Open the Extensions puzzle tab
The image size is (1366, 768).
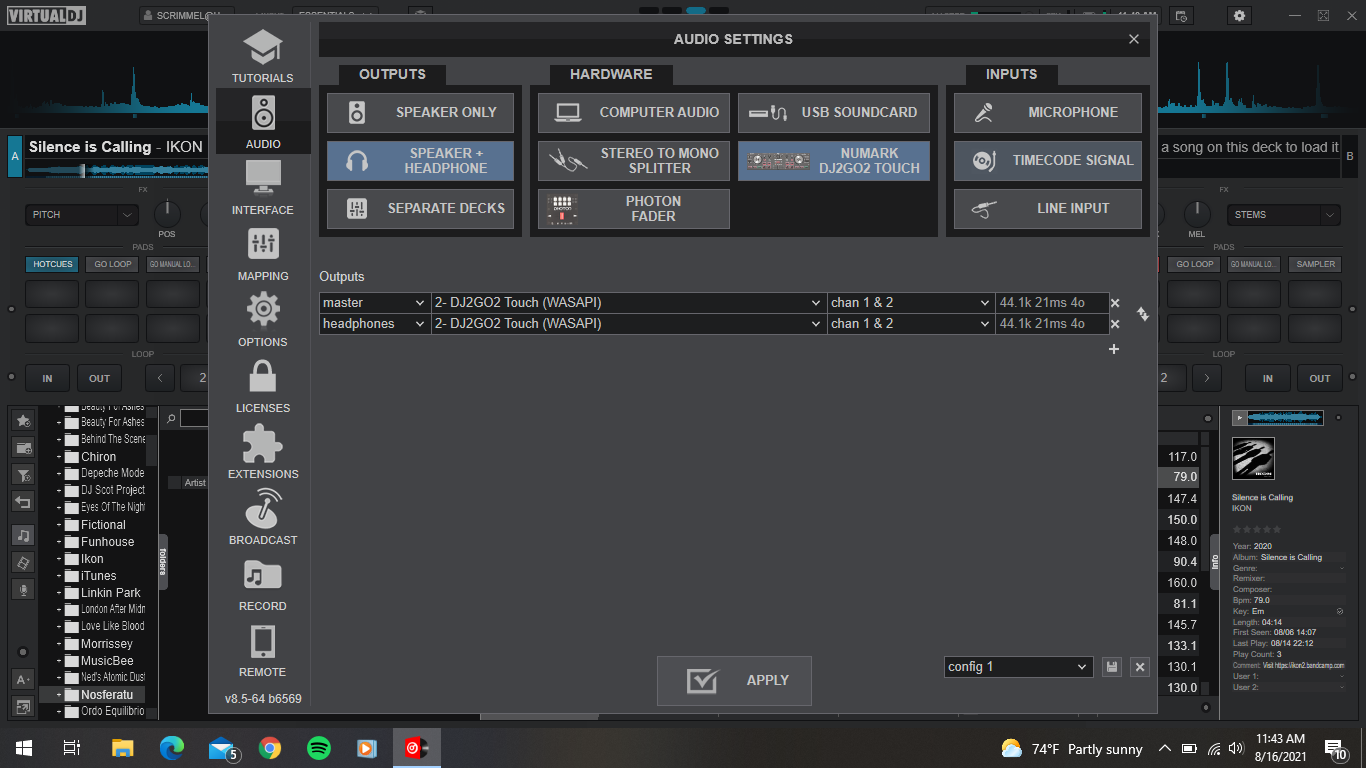(x=263, y=452)
